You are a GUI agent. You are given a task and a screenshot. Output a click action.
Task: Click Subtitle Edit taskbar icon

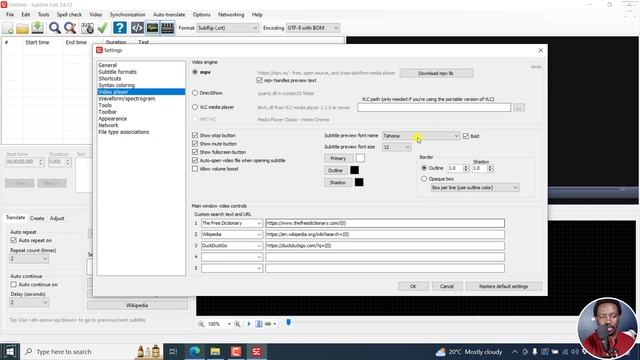pos(256,351)
